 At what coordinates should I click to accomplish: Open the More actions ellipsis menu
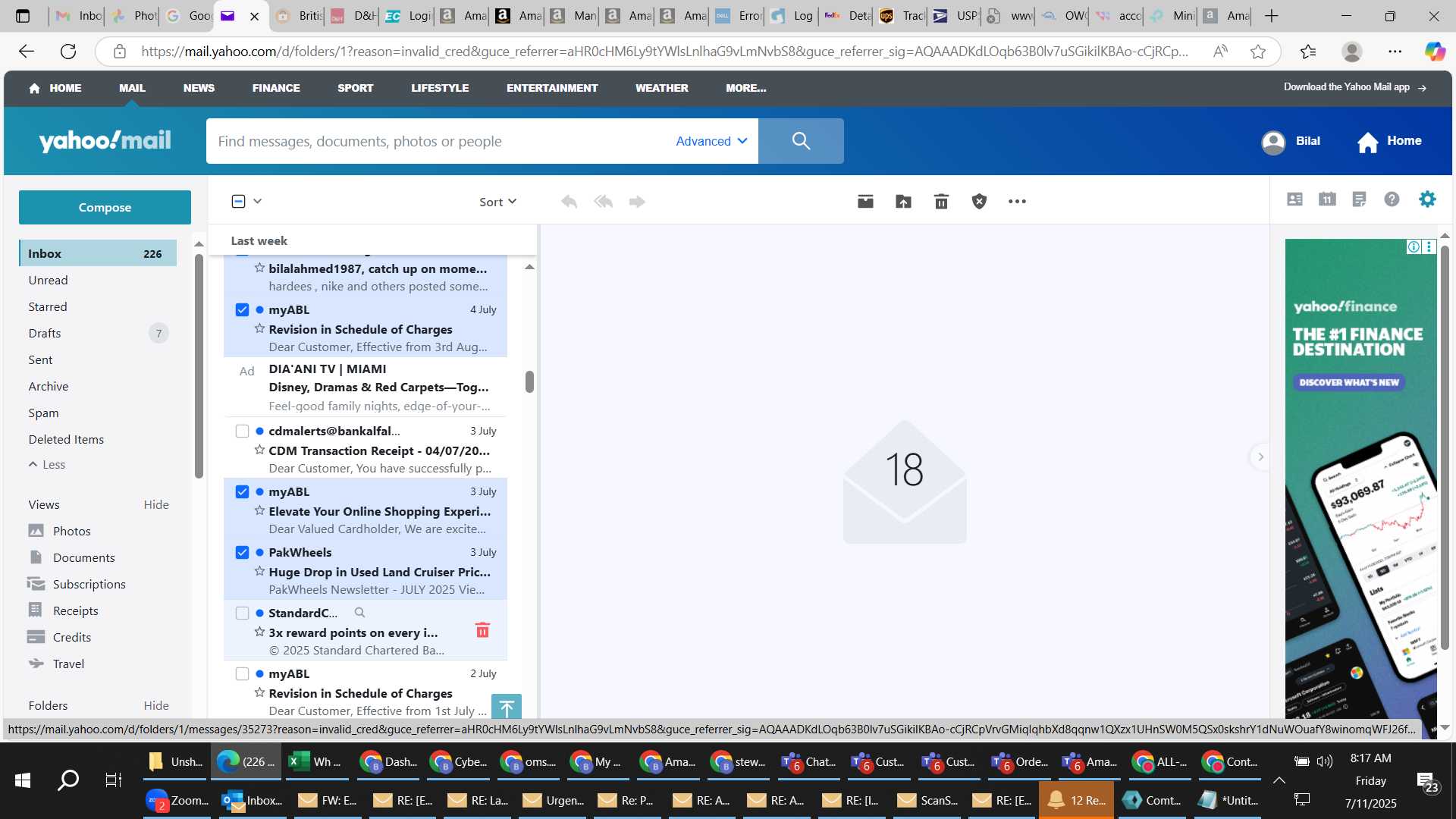[1017, 202]
